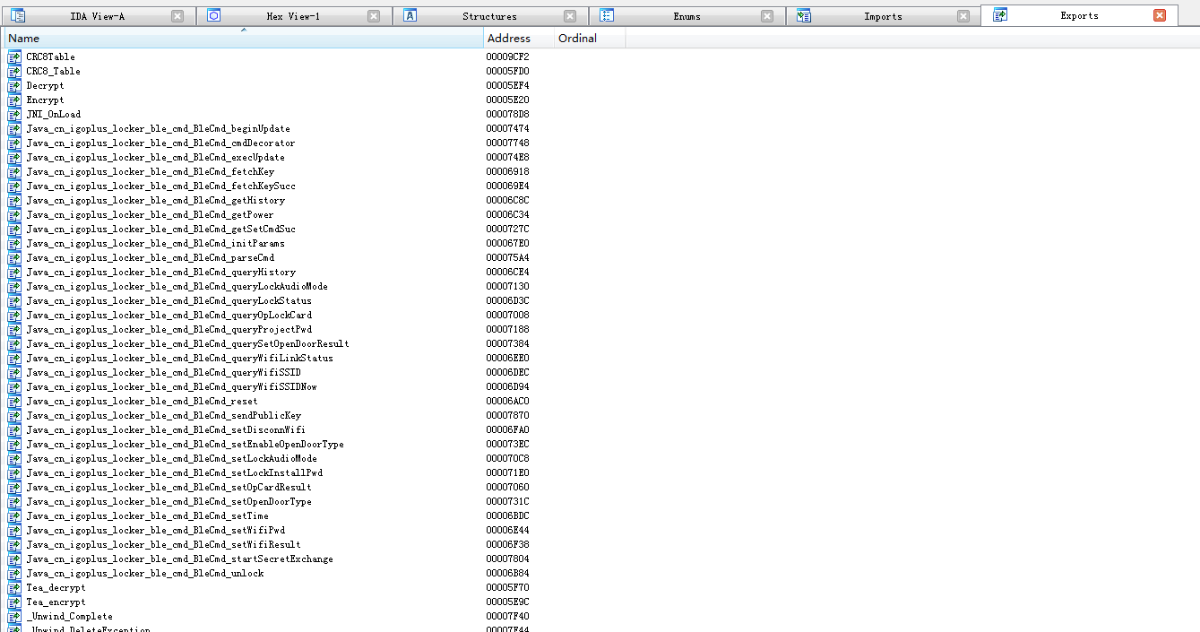Select the BleCmd_queryWifiLinkStatus export
1200x632 pixels.
(180, 358)
